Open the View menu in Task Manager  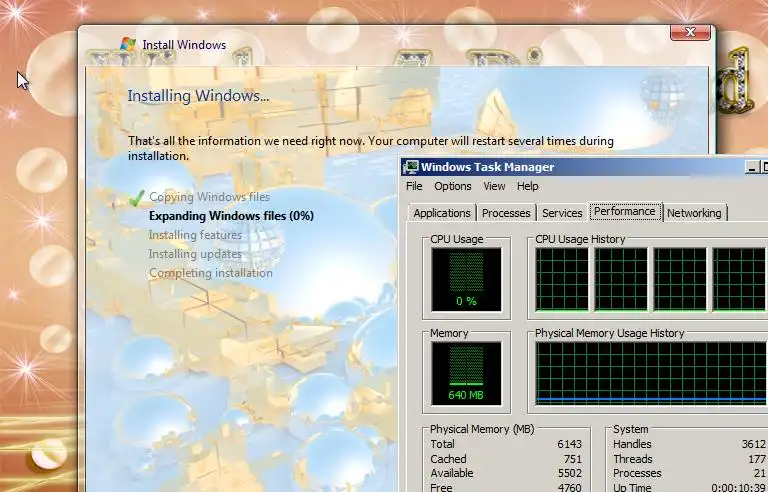point(494,186)
